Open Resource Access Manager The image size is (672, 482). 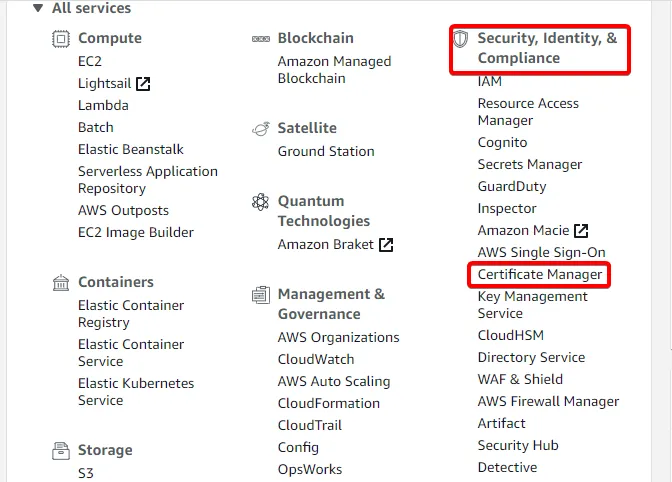click(x=528, y=112)
